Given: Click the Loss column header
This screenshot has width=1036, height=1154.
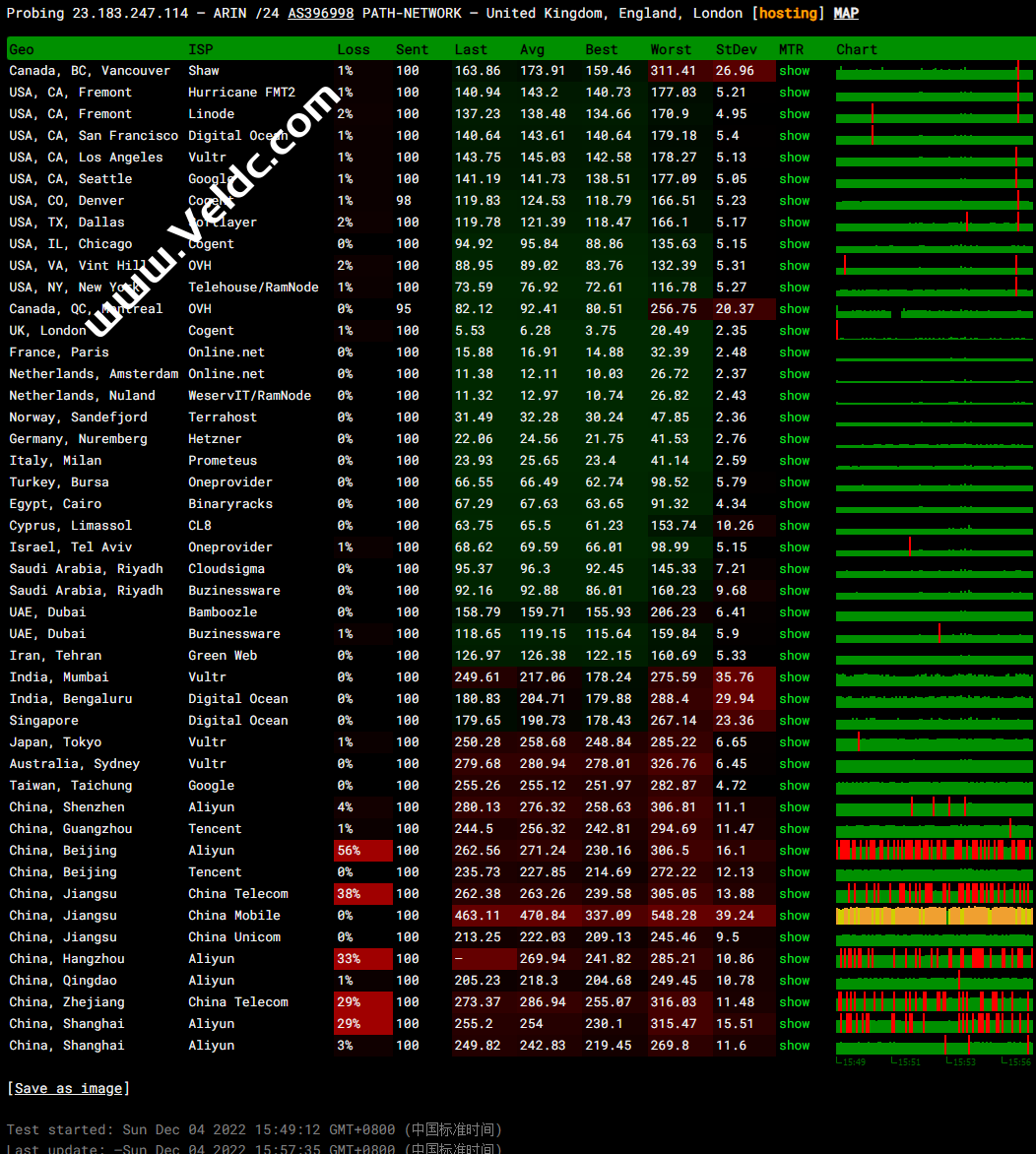Looking at the screenshot, I should 354,49.
